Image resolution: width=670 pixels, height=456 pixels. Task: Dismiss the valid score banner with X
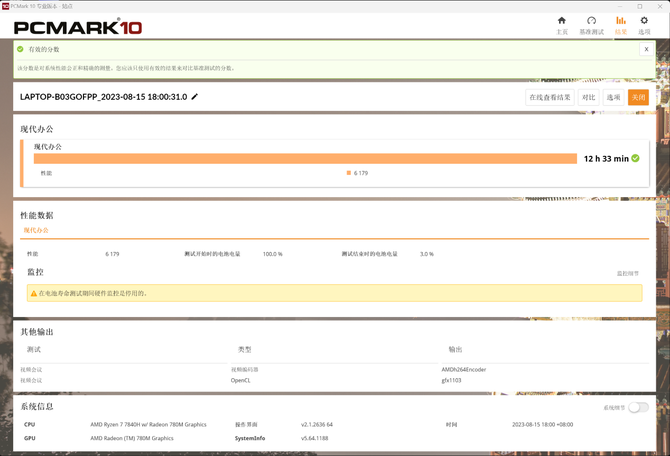pyautogui.click(x=646, y=49)
